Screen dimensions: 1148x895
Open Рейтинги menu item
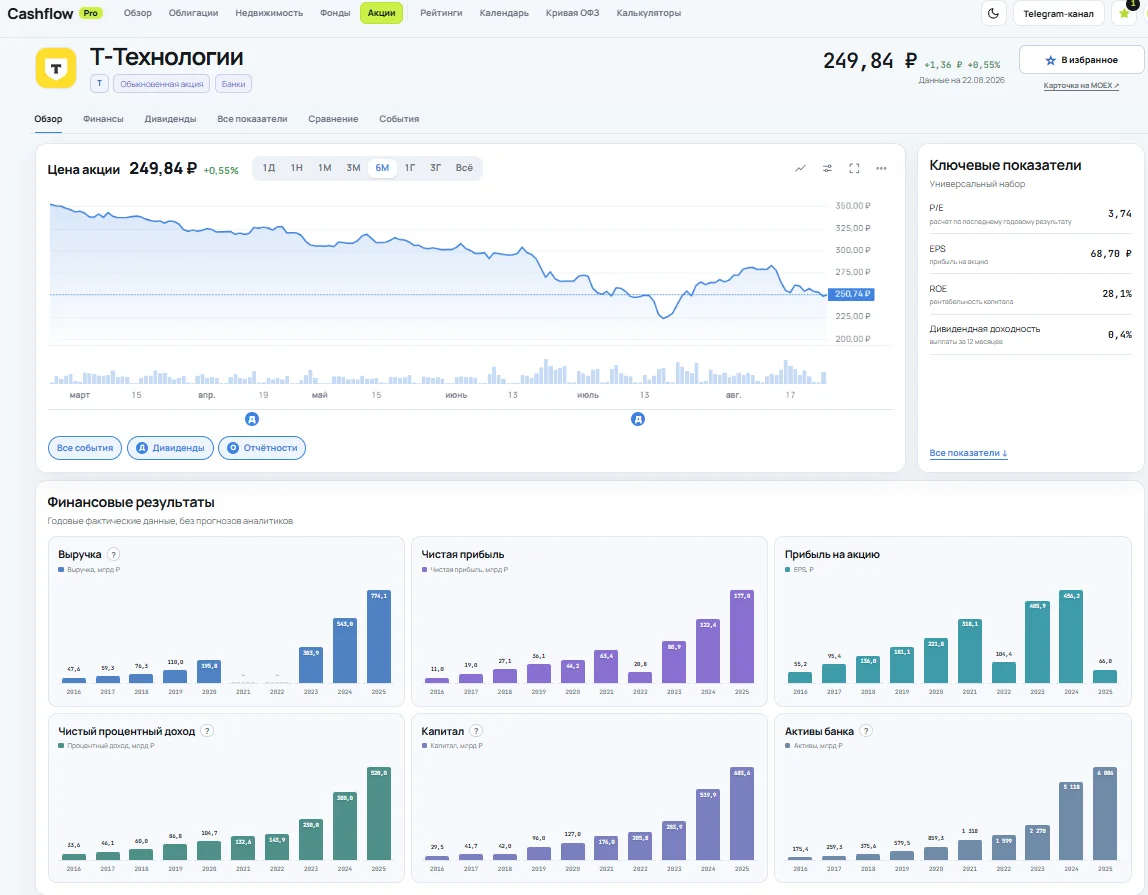[441, 13]
